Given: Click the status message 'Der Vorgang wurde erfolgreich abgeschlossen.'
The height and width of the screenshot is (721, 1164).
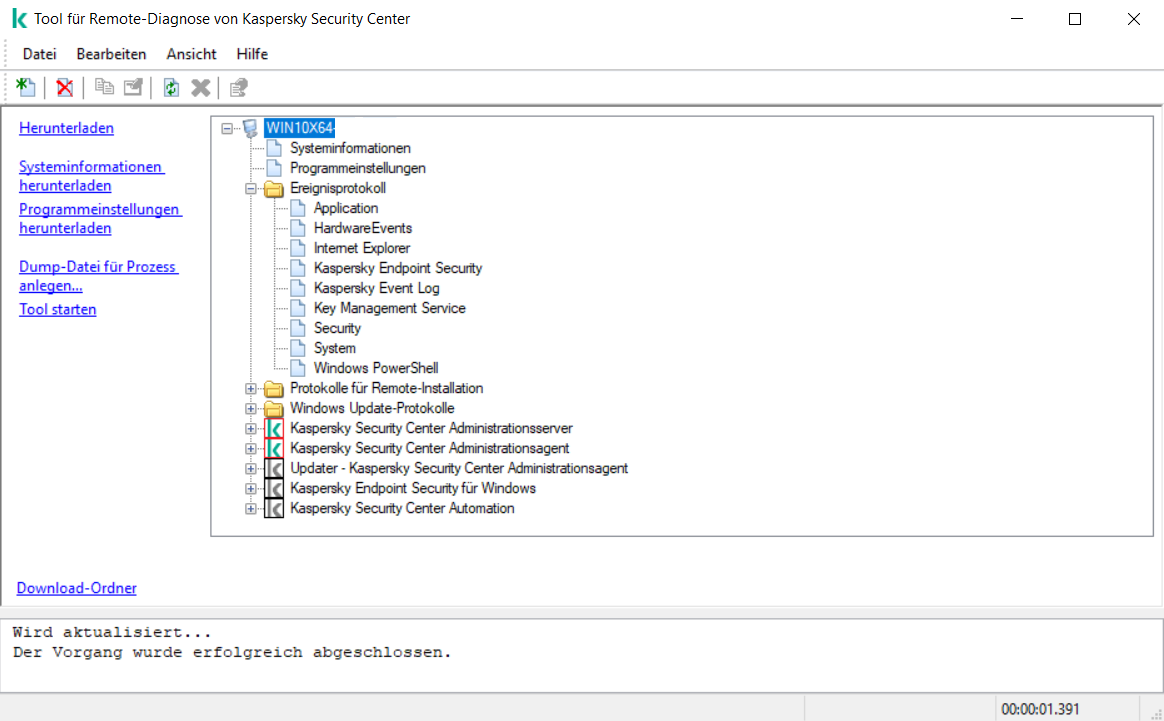Looking at the screenshot, I should (x=232, y=652).
